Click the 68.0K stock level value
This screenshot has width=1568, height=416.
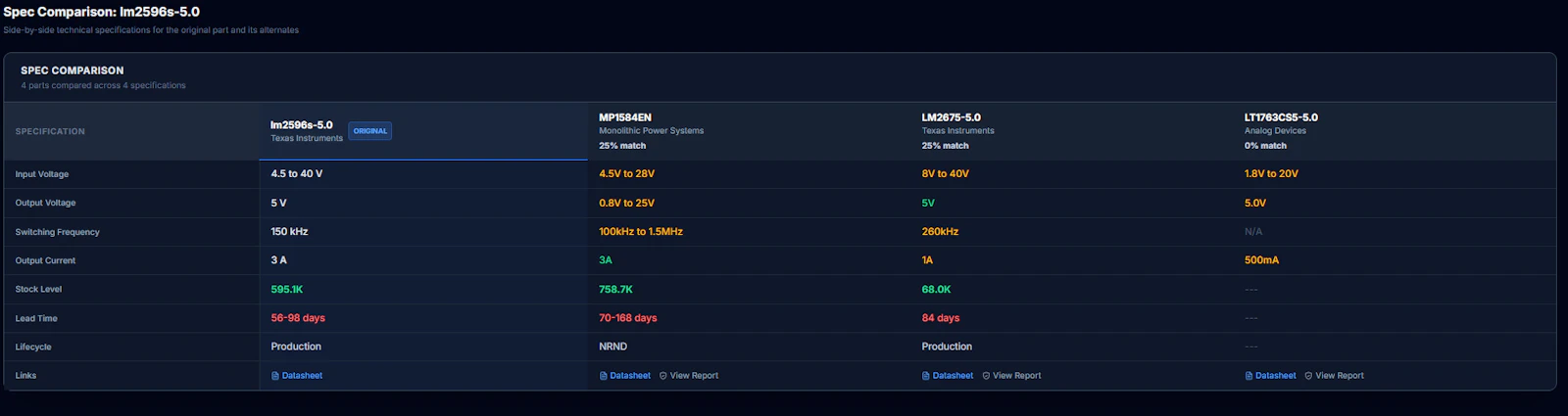coord(936,290)
